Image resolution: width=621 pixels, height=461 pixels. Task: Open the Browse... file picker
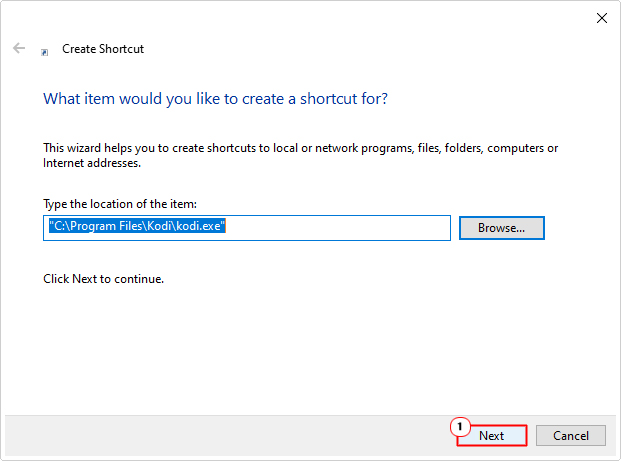(x=501, y=228)
